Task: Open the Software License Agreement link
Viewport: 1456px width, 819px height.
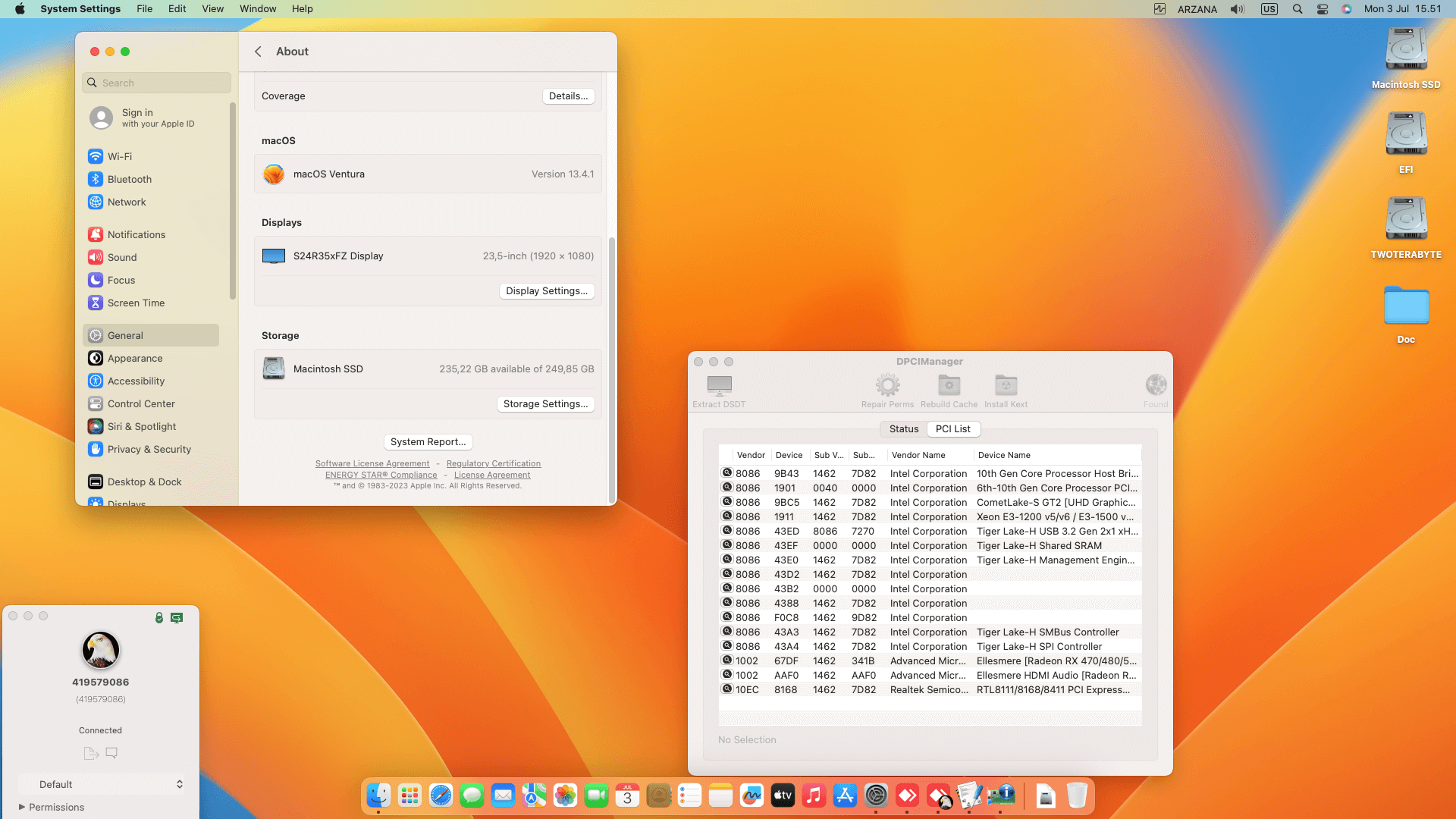Action: pyautogui.click(x=372, y=463)
